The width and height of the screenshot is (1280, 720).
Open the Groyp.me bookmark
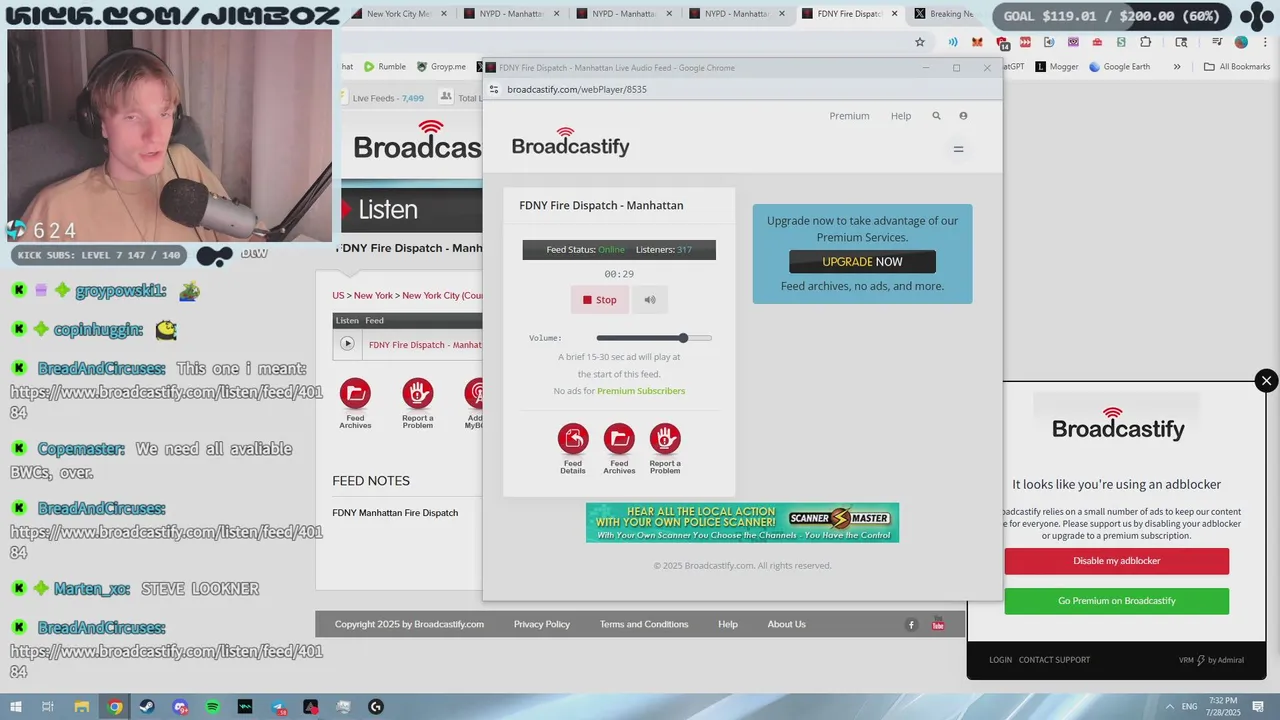pos(441,67)
